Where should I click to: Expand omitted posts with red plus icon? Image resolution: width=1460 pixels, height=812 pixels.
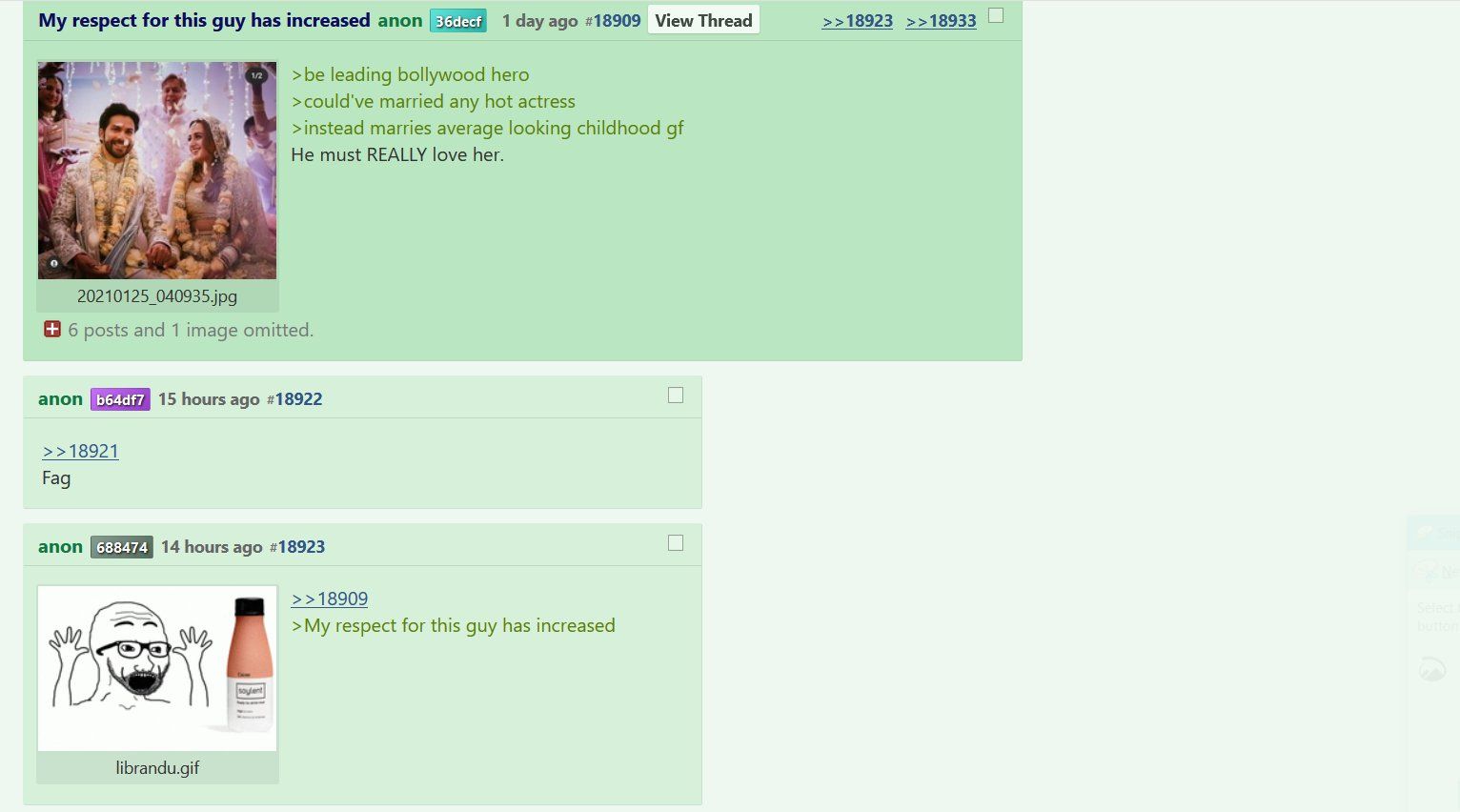pos(52,330)
